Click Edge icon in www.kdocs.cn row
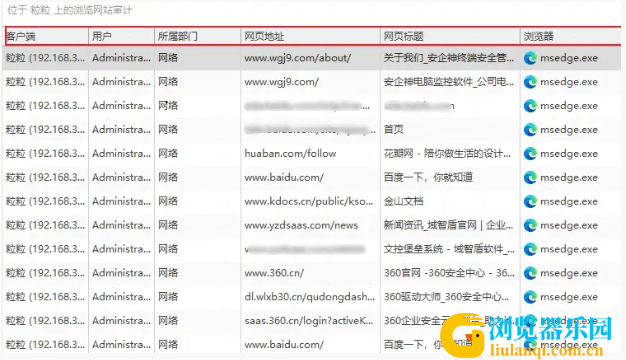 (x=530, y=202)
